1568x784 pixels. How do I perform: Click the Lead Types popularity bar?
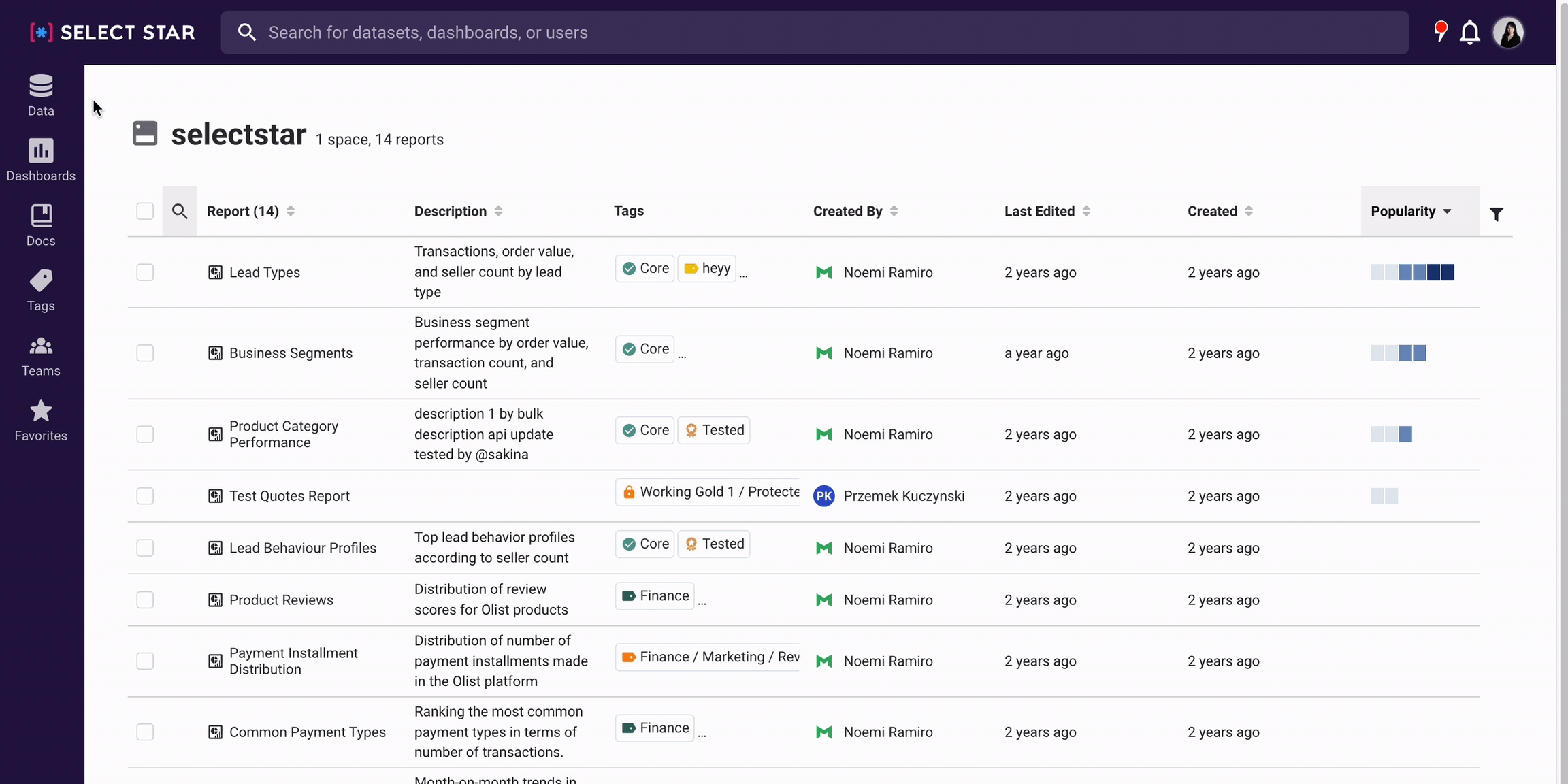pyautogui.click(x=1412, y=272)
